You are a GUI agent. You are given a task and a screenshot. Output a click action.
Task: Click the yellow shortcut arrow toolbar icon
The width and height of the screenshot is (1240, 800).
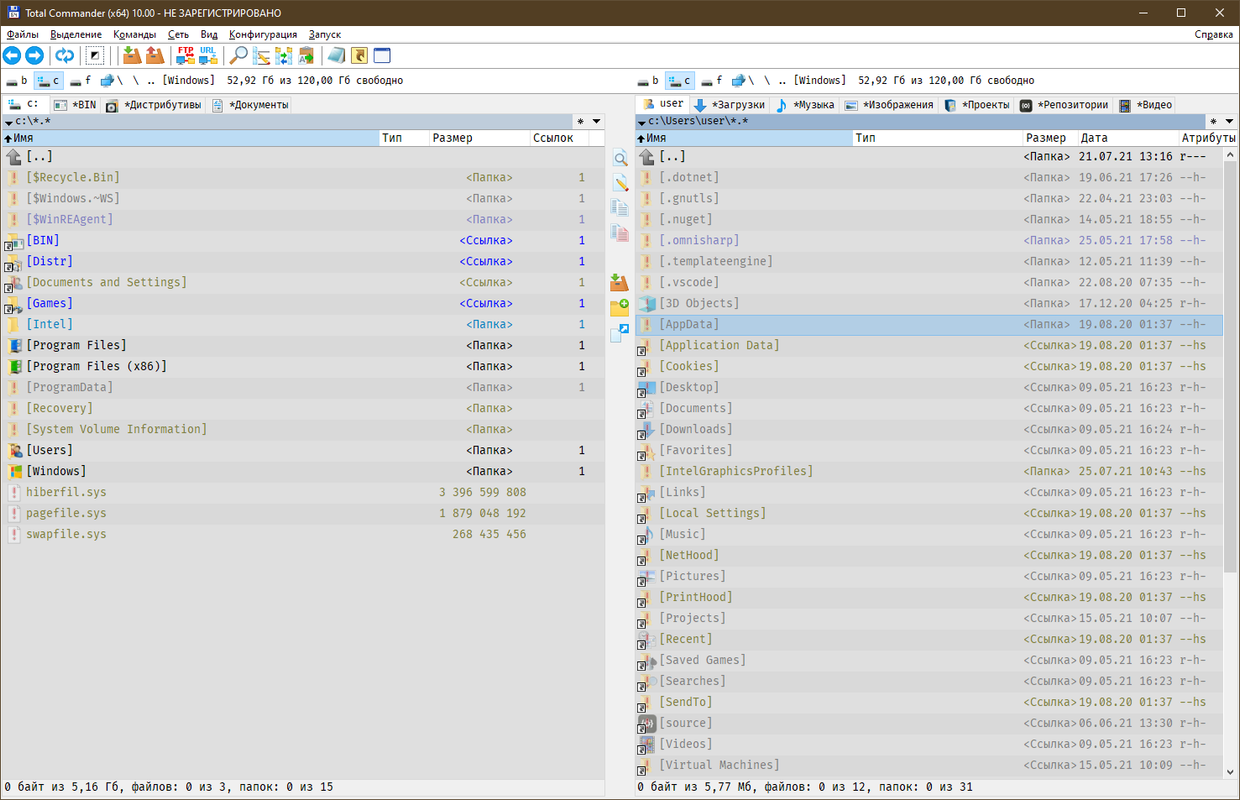(x=359, y=56)
